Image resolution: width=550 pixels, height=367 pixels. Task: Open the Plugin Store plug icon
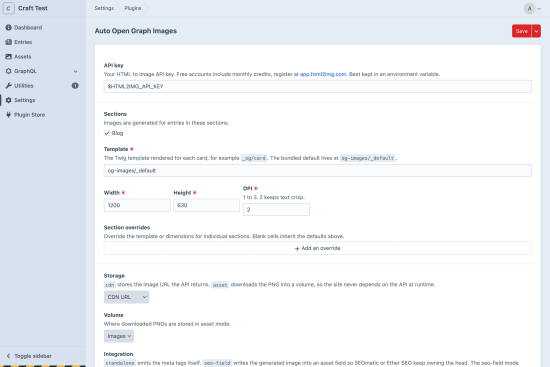[x=8, y=115]
